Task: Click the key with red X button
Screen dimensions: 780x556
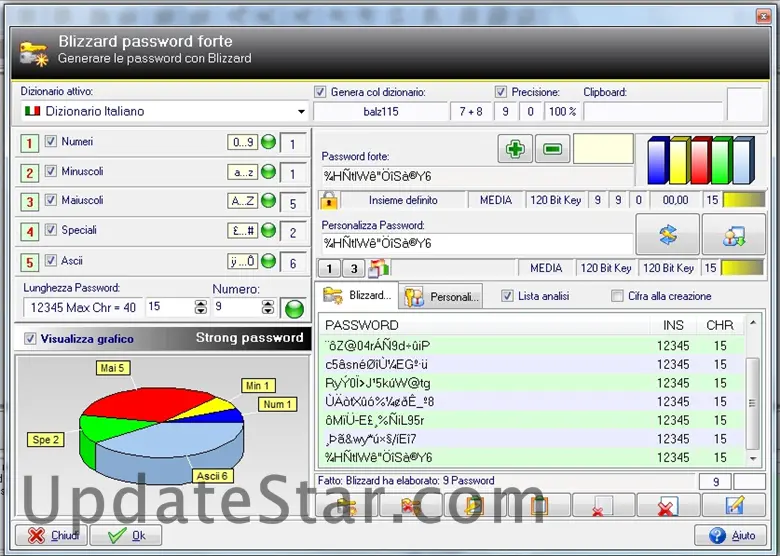Action: coord(410,505)
